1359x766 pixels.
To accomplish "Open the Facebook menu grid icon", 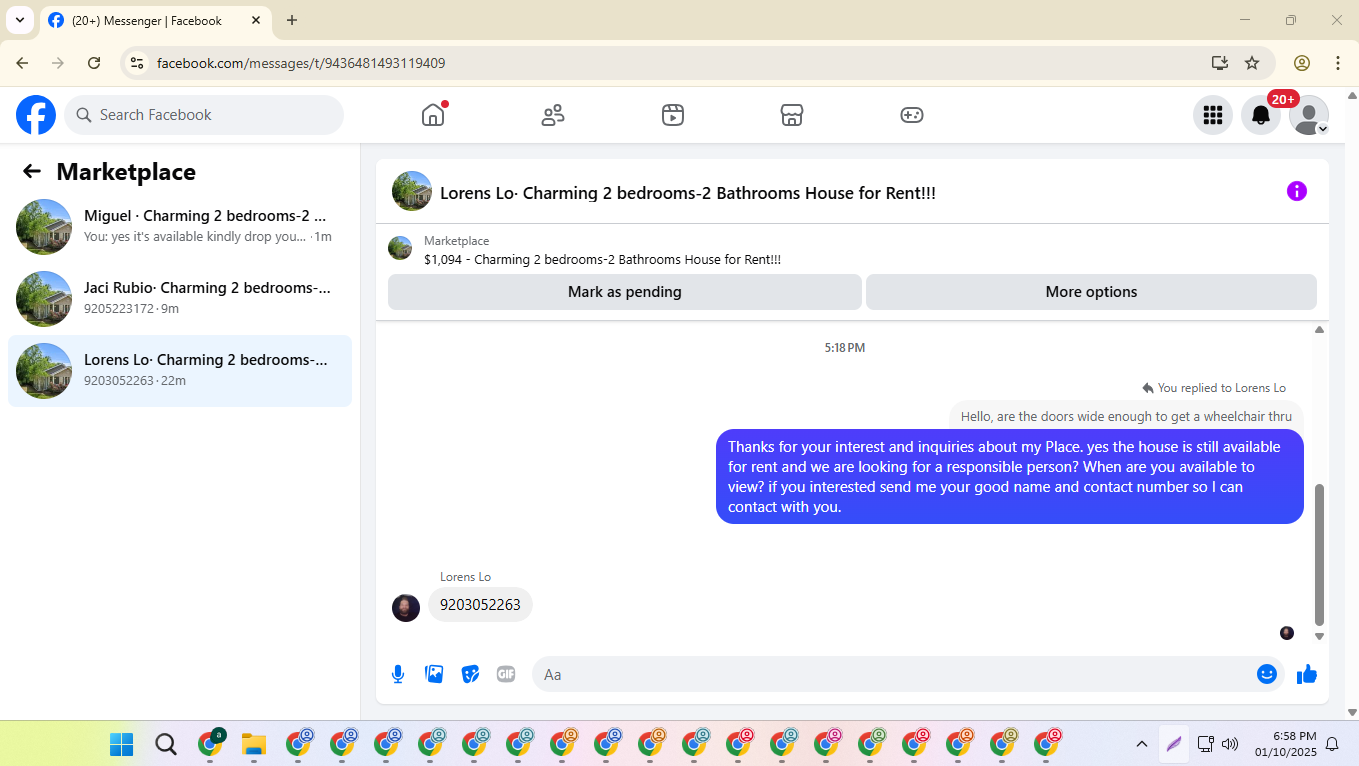I will point(1213,115).
